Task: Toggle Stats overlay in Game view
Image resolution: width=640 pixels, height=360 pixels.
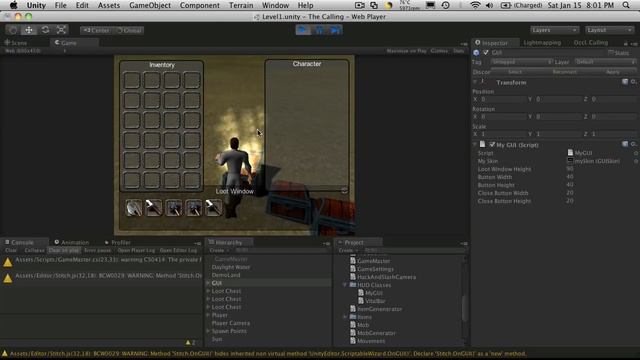Action: coord(458,51)
